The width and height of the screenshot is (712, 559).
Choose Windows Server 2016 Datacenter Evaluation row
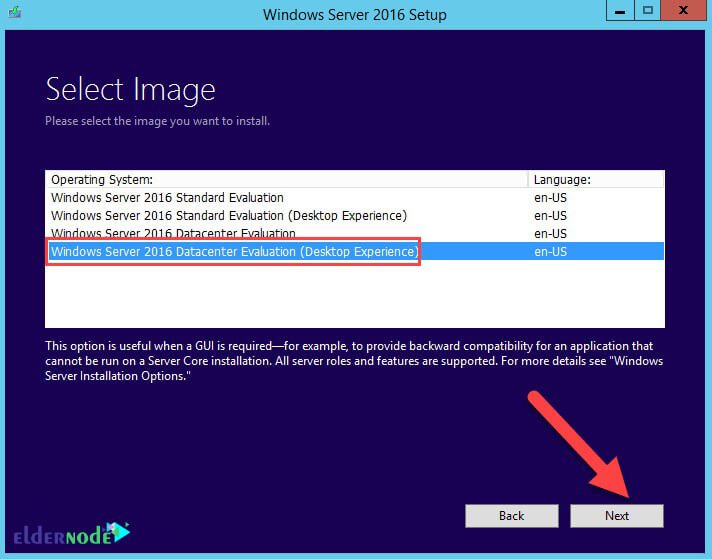click(355, 233)
